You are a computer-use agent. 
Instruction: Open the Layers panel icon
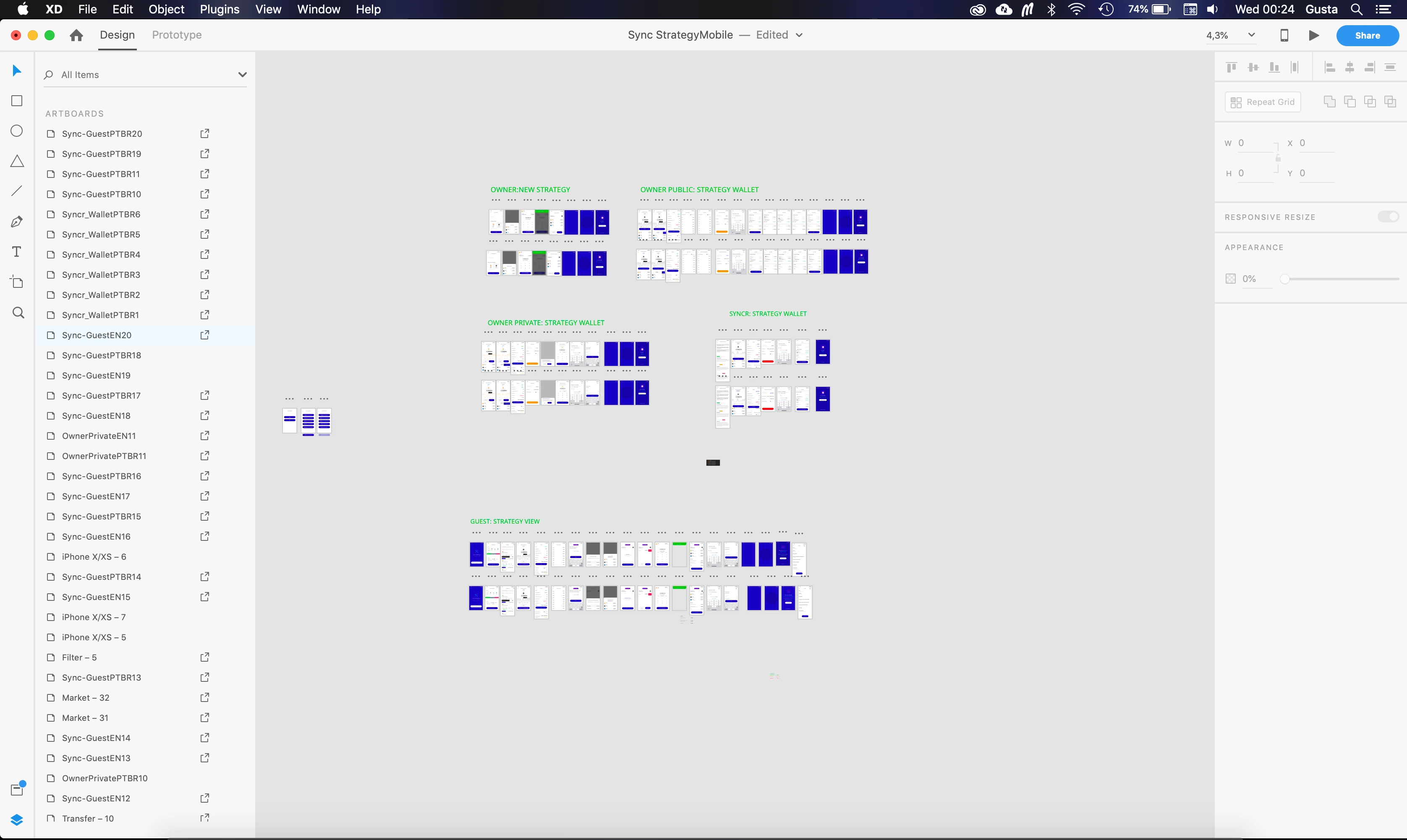[17, 819]
